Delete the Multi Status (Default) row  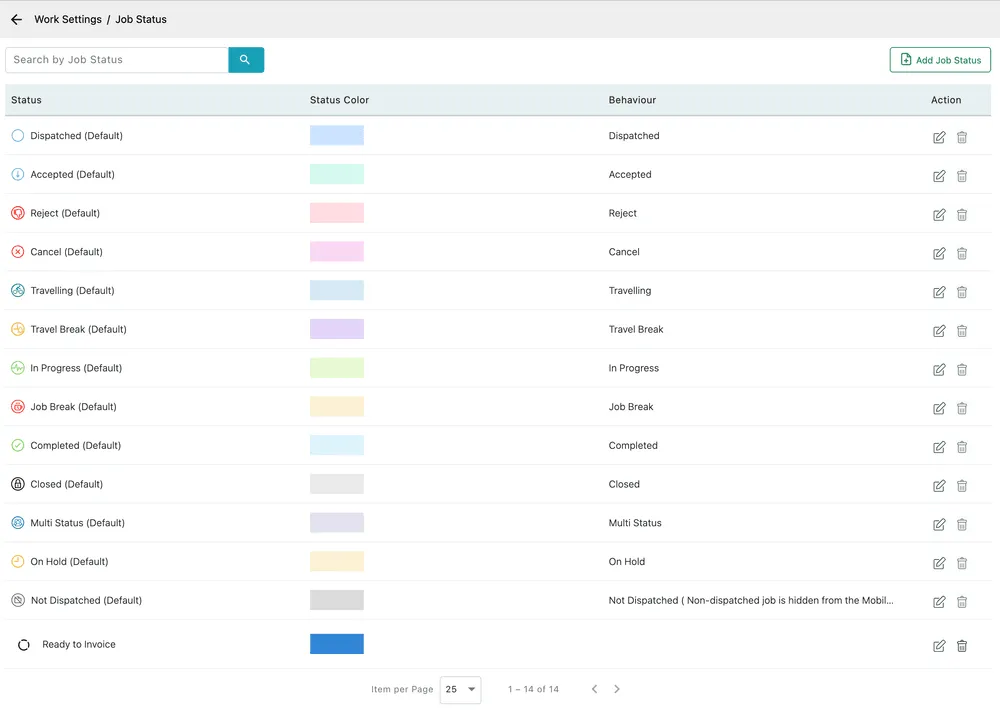point(962,524)
